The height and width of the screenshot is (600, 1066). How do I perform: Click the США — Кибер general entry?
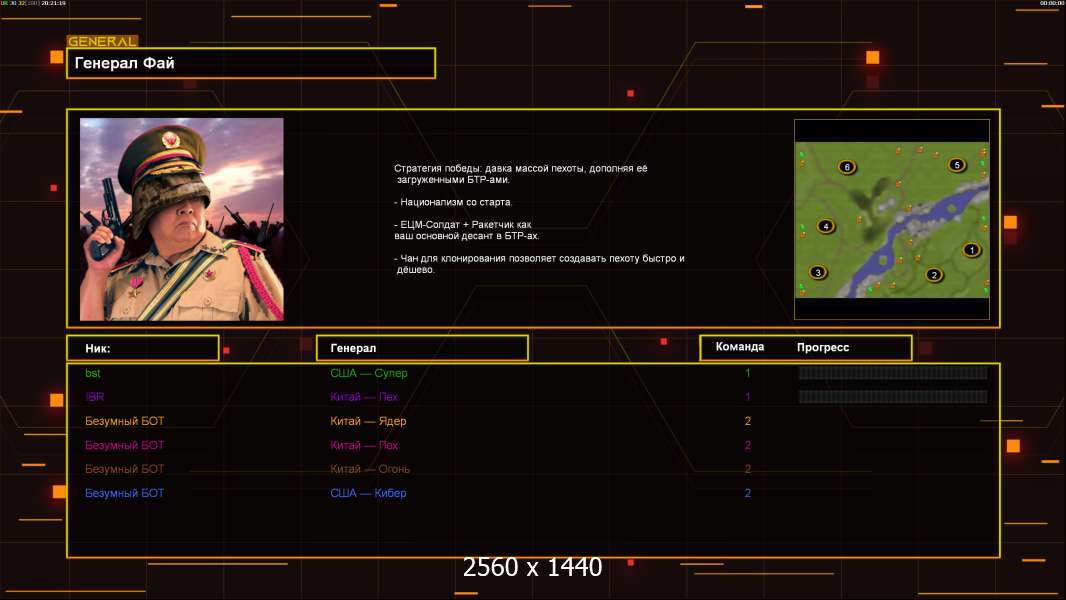[x=368, y=493]
